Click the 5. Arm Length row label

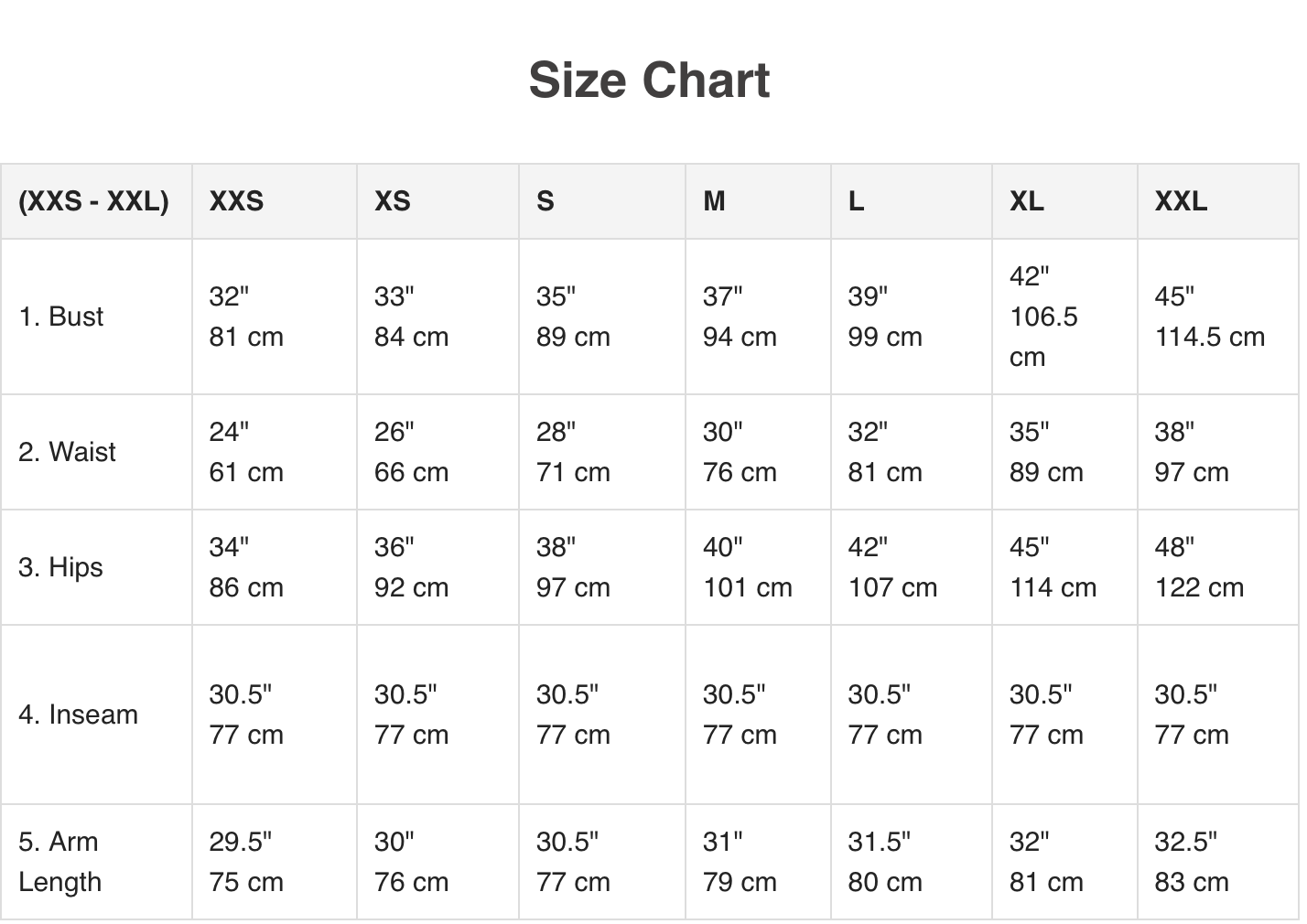tap(59, 862)
